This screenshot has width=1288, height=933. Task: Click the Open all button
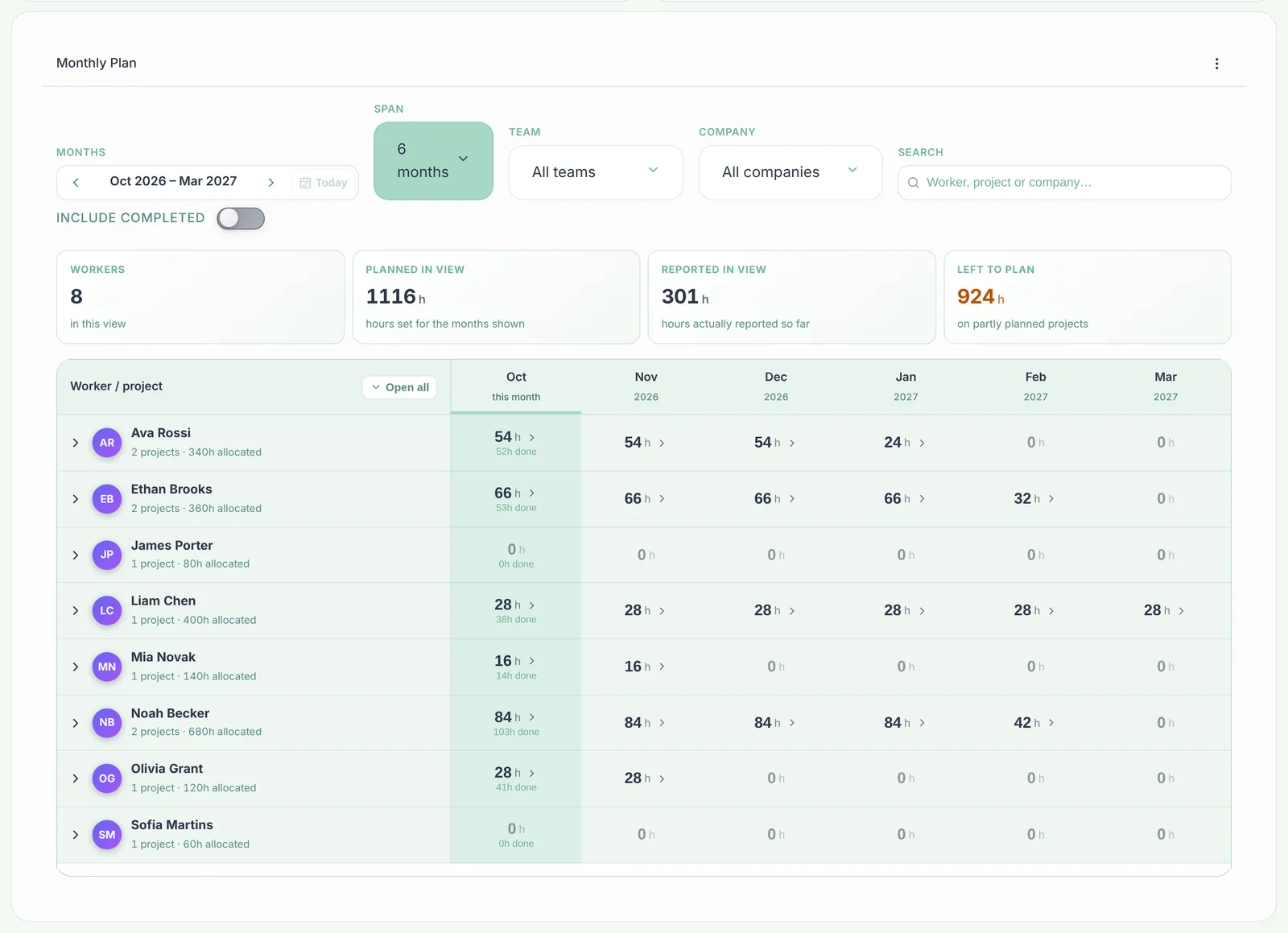(400, 387)
